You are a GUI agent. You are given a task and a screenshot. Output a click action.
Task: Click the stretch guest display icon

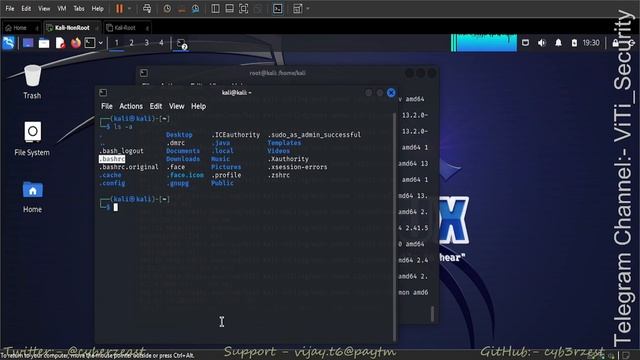click(x=298, y=9)
